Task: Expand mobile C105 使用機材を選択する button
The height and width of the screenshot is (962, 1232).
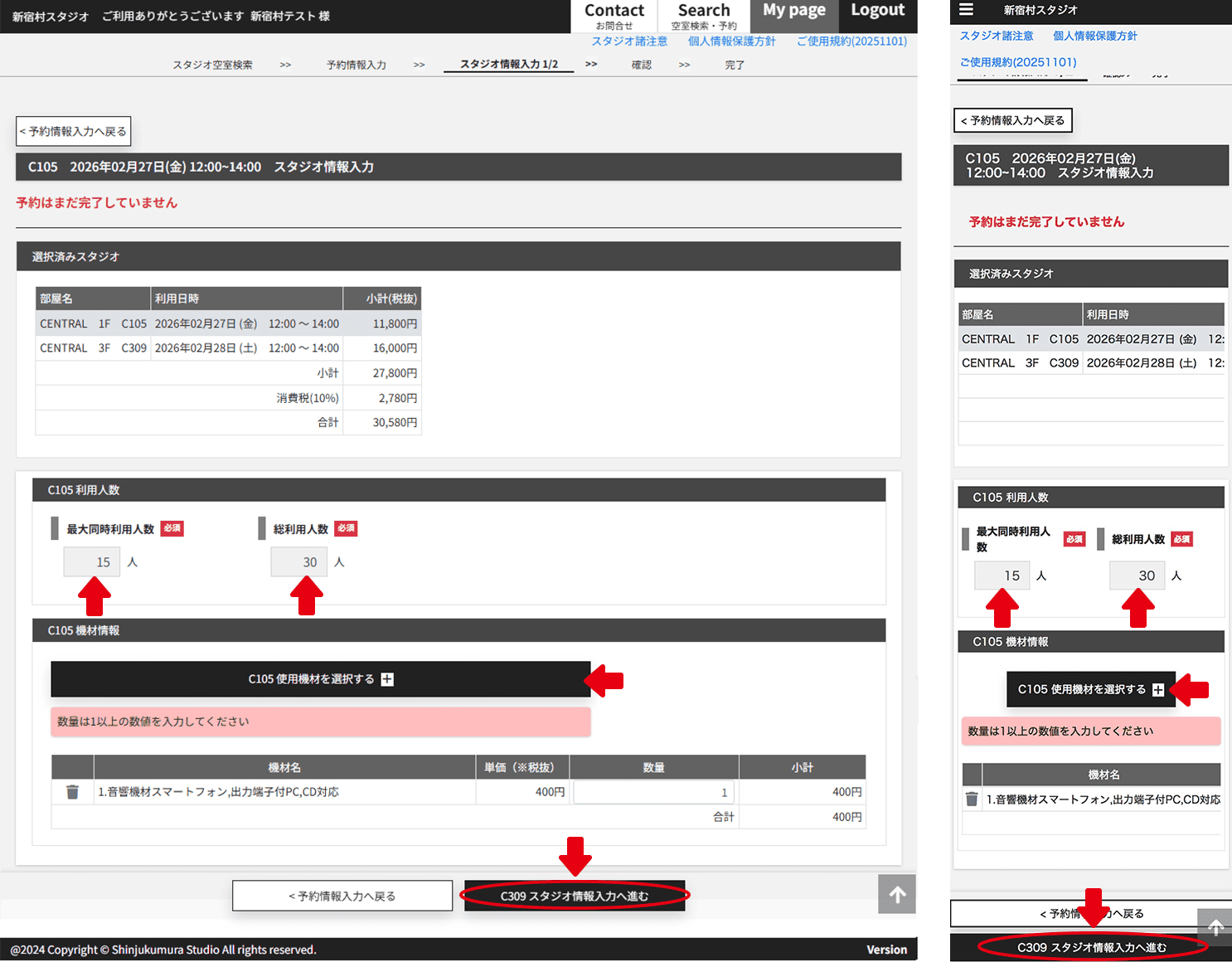Action: pos(1090,689)
